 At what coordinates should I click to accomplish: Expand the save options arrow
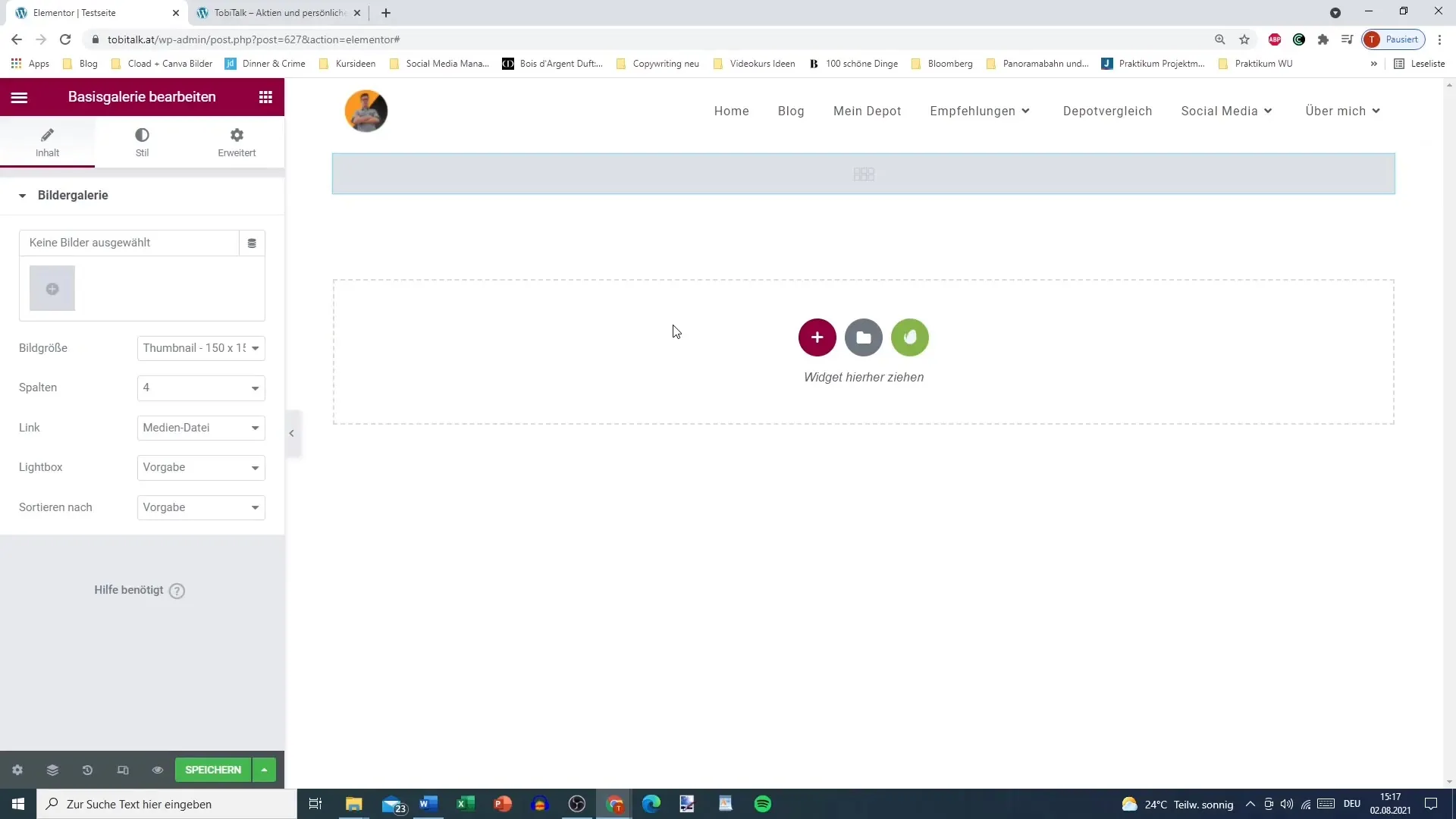click(264, 770)
